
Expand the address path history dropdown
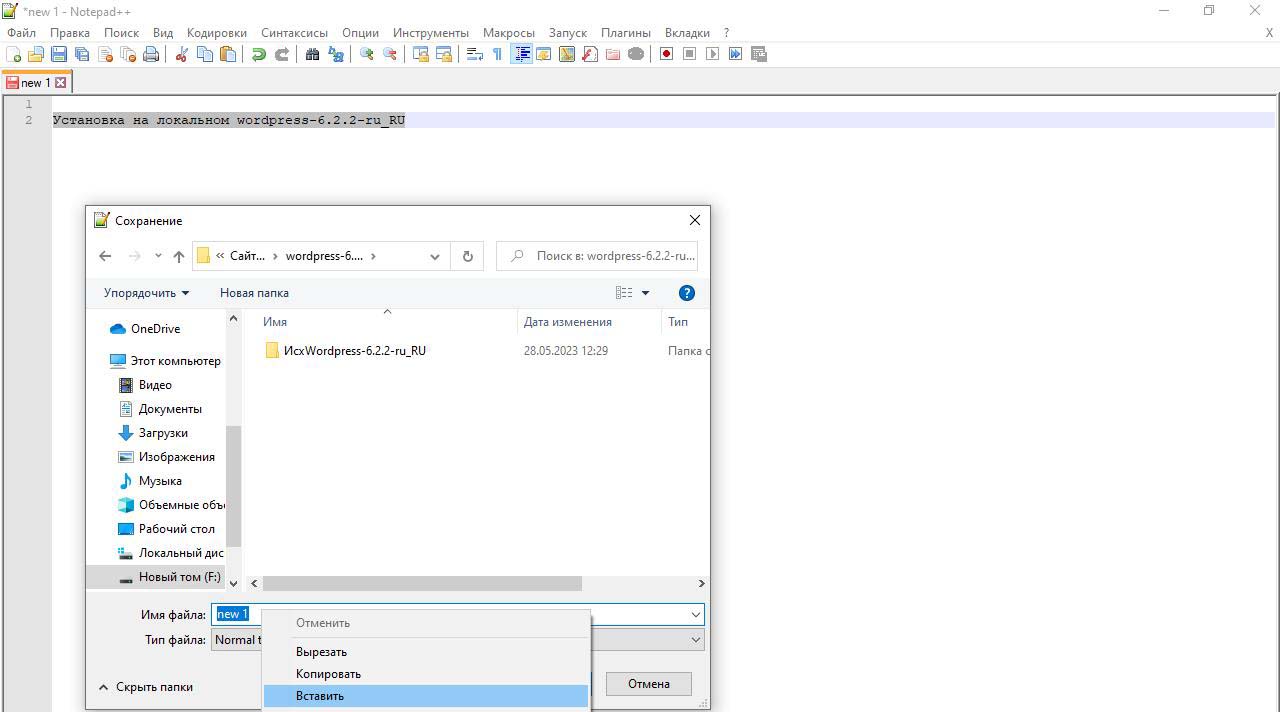[x=434, y=256]
